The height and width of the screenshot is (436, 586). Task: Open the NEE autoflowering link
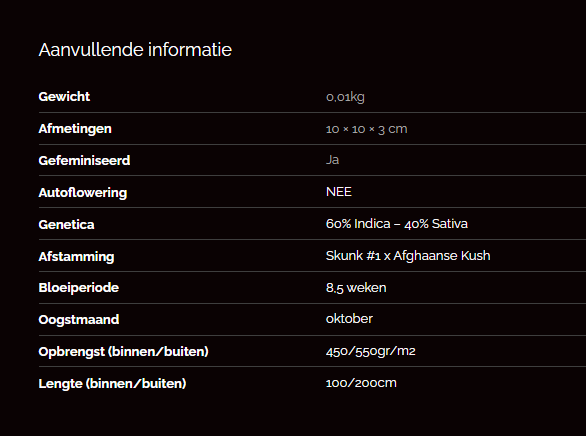339,192
